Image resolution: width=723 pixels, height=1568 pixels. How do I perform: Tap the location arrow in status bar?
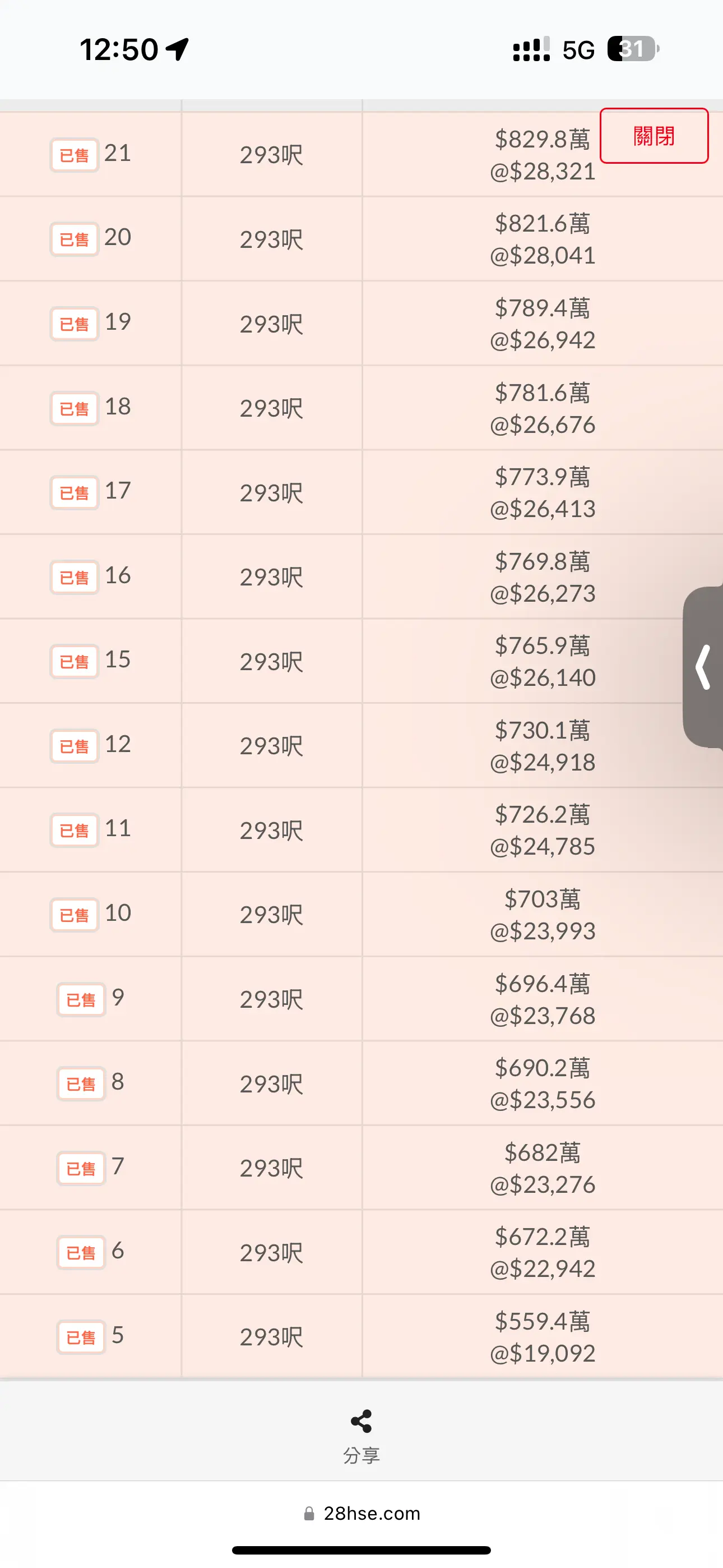pos(178,49)
